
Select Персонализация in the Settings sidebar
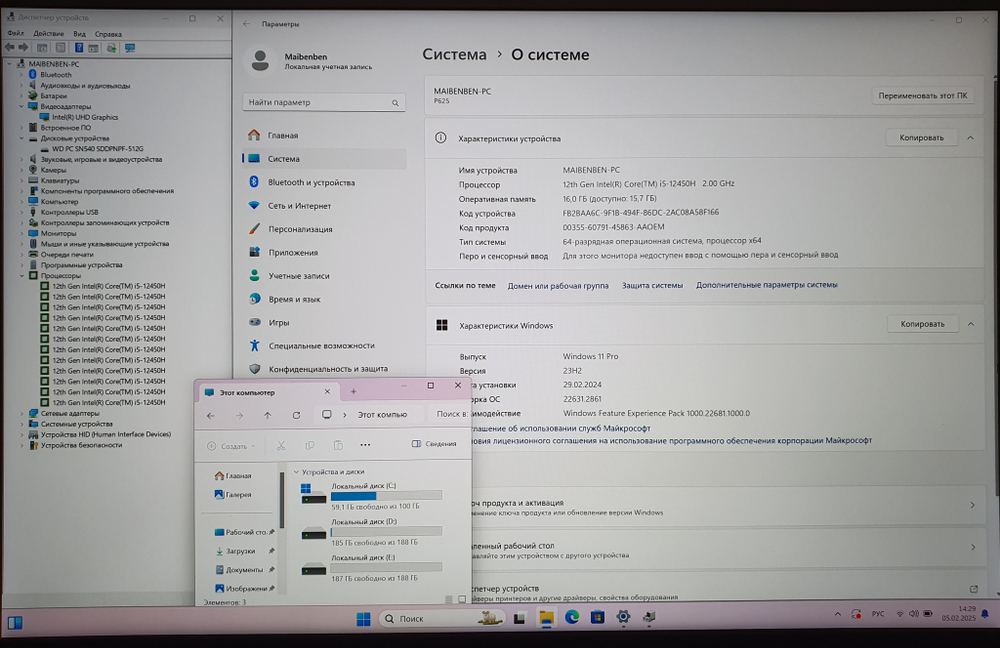(x=300, y=228)
